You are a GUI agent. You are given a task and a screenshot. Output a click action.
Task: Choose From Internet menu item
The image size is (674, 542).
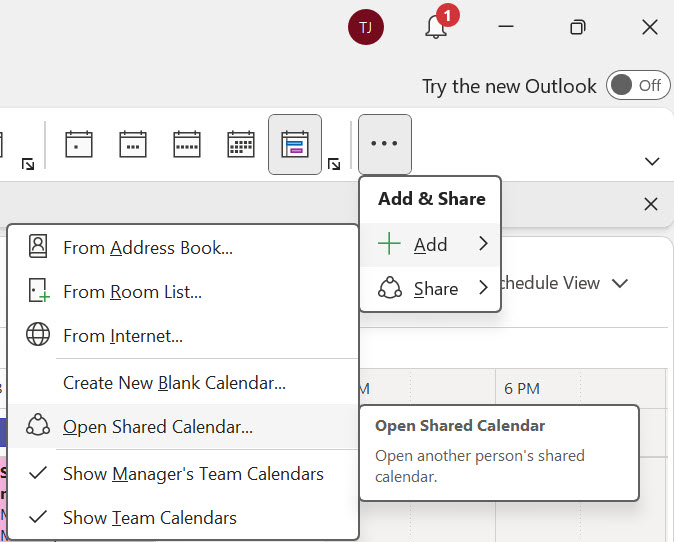tap(183, 335)
